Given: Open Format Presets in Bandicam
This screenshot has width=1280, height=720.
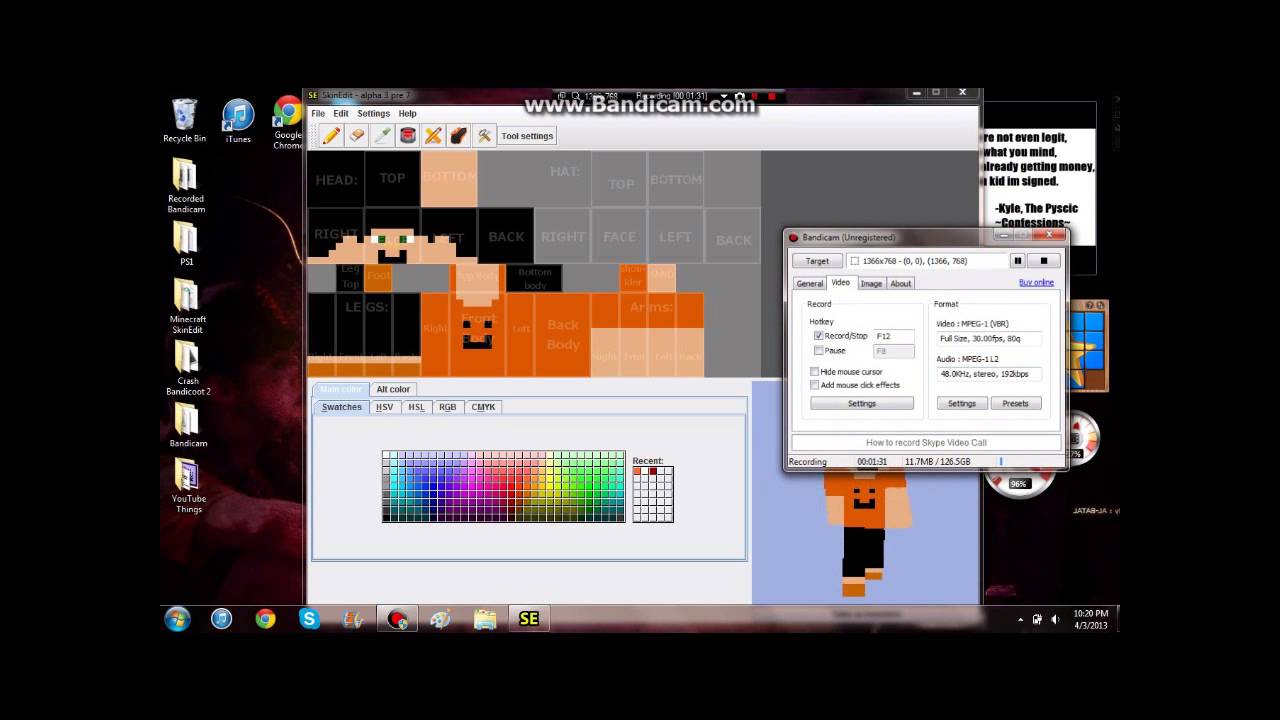Looking at the screenshot, I should pyautogui.click(x=1016, y=404).
